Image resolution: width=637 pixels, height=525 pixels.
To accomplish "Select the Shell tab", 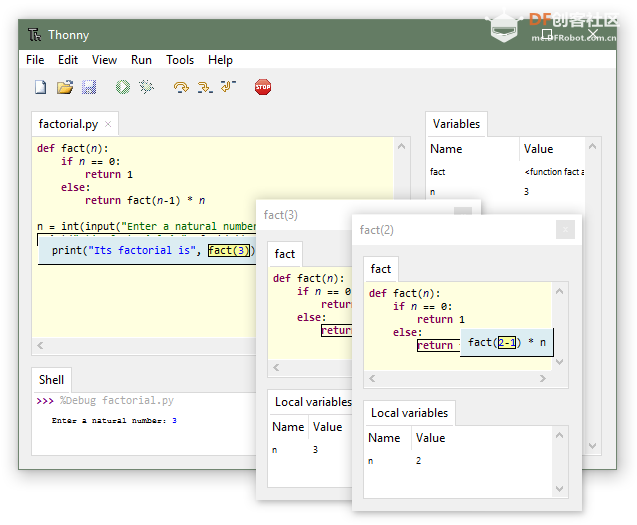I will click(x=52, y=380).
